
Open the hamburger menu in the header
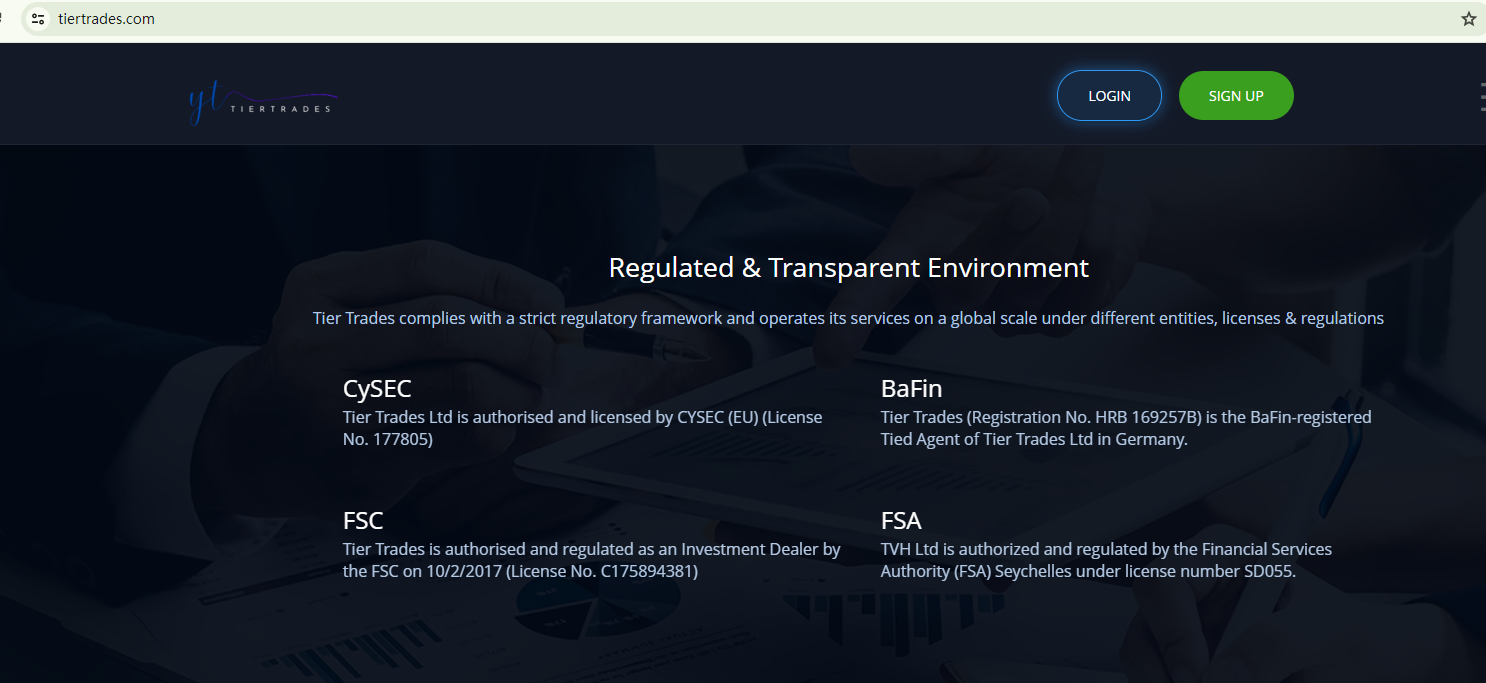(x=1482, y=96)
